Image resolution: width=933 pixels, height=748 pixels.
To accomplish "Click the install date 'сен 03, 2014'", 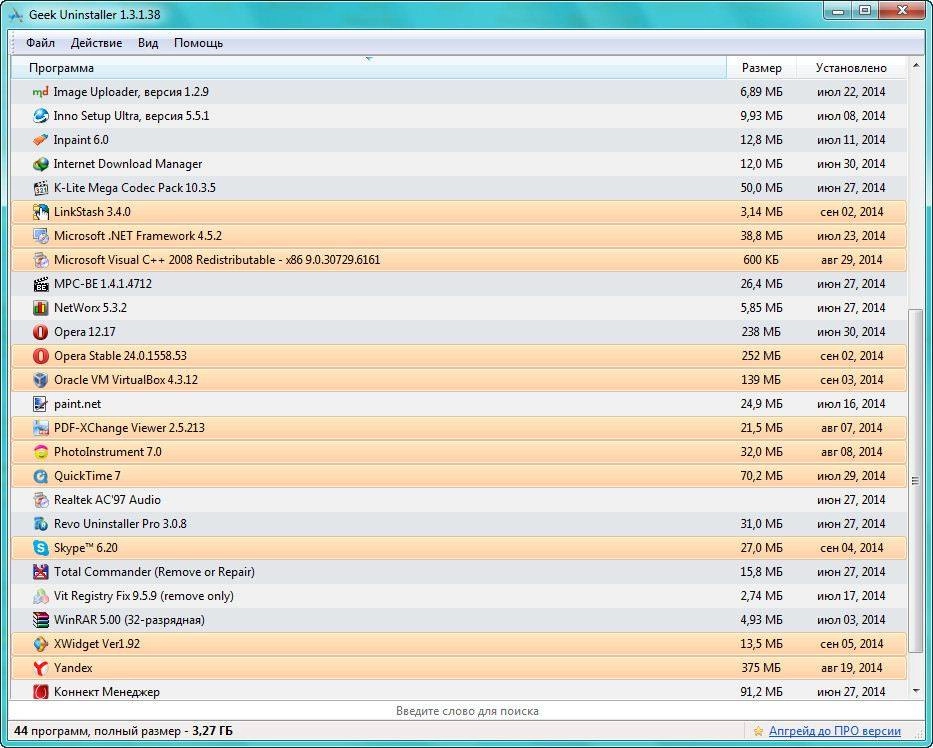I will pos(851,380).
